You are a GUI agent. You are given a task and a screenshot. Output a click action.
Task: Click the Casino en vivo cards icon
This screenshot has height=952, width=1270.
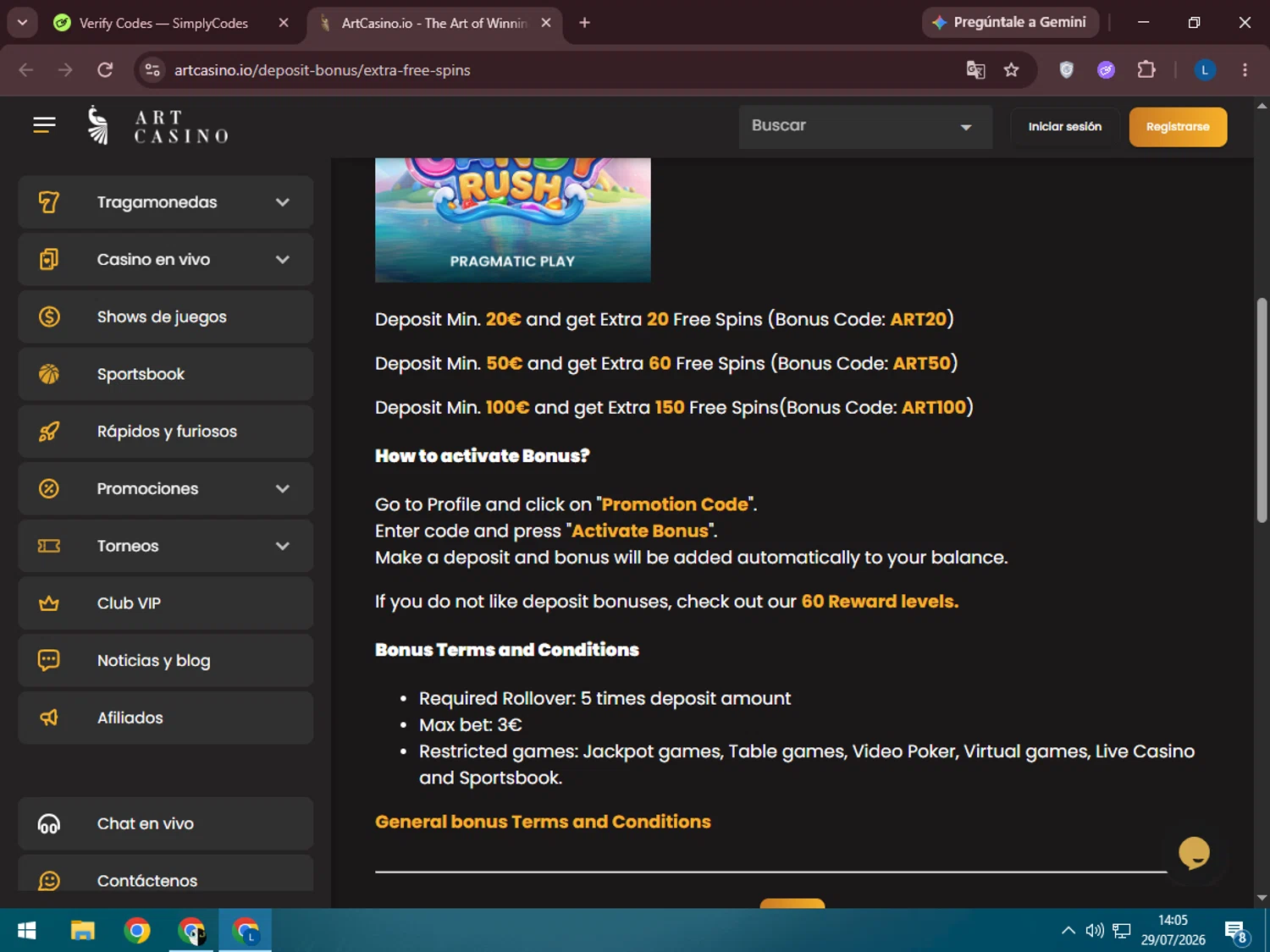(x=49, y=259)
